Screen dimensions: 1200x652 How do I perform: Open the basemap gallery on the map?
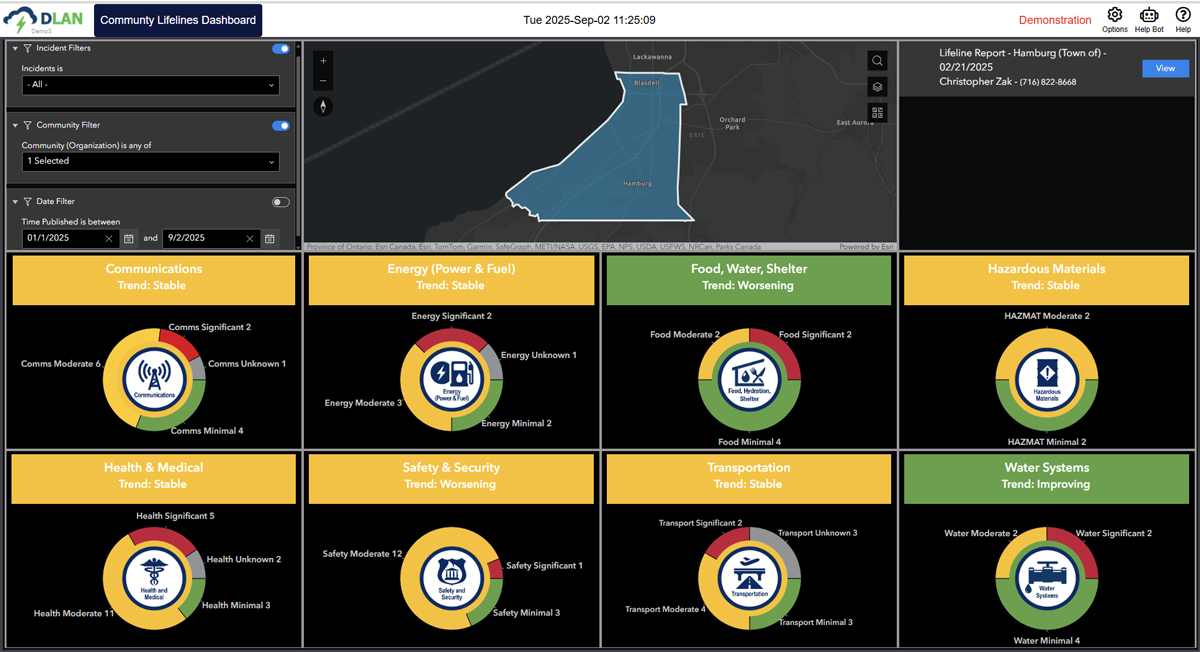coord(877,112)
